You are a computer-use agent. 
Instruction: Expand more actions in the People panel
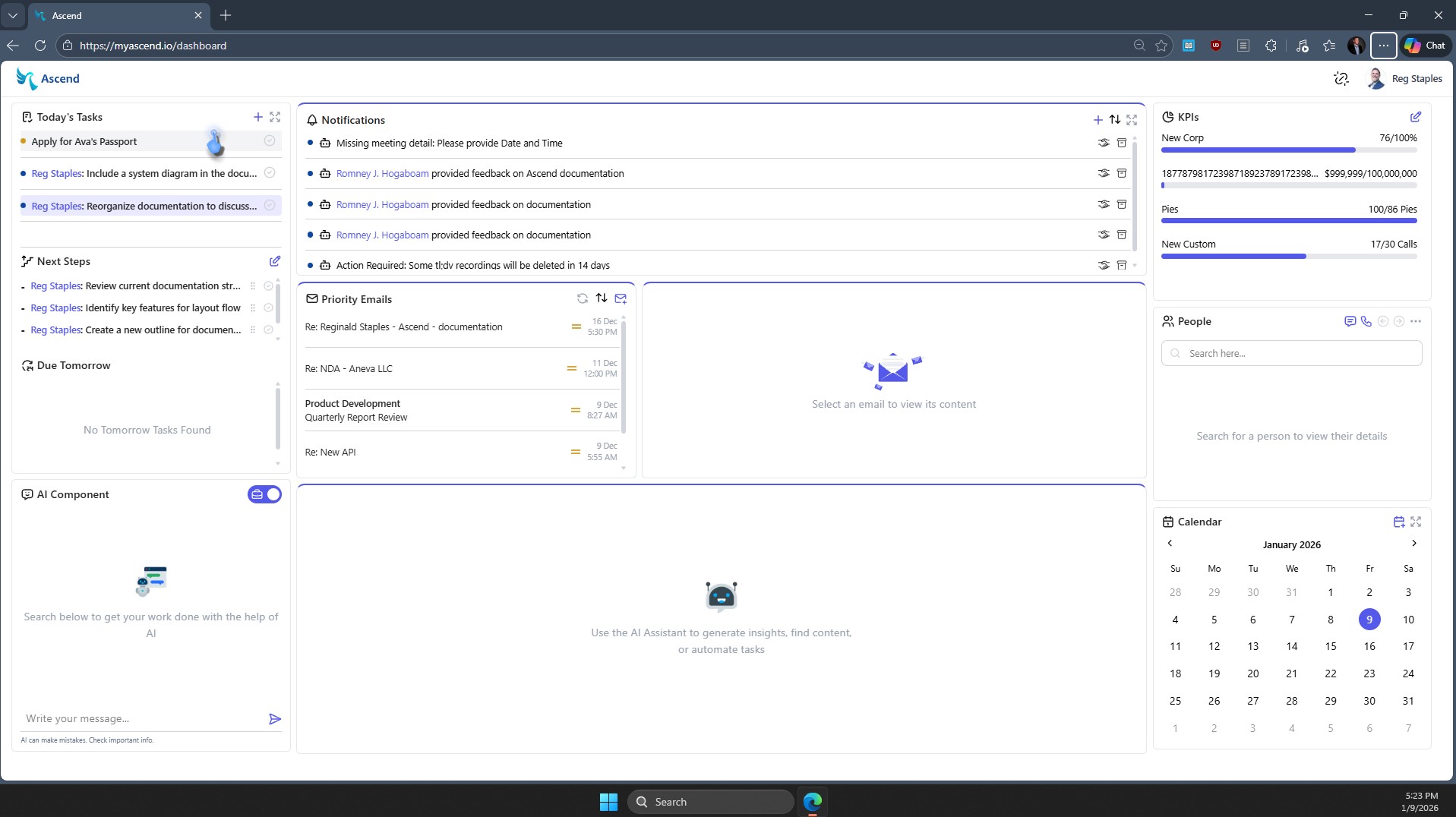tap(1416, 321)
